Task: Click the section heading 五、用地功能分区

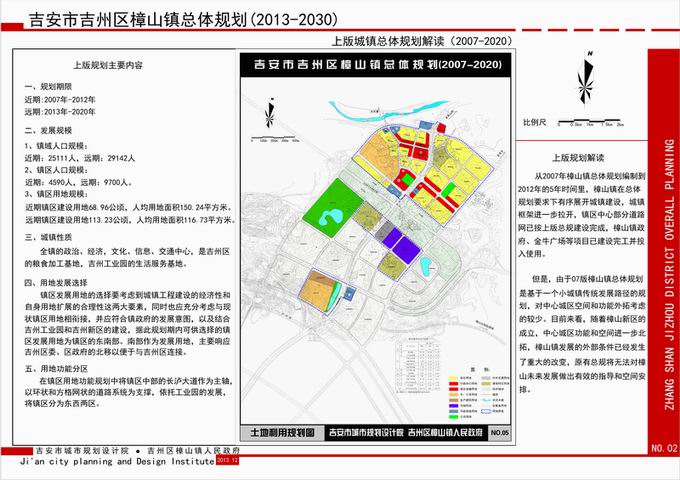Action: 56,369
